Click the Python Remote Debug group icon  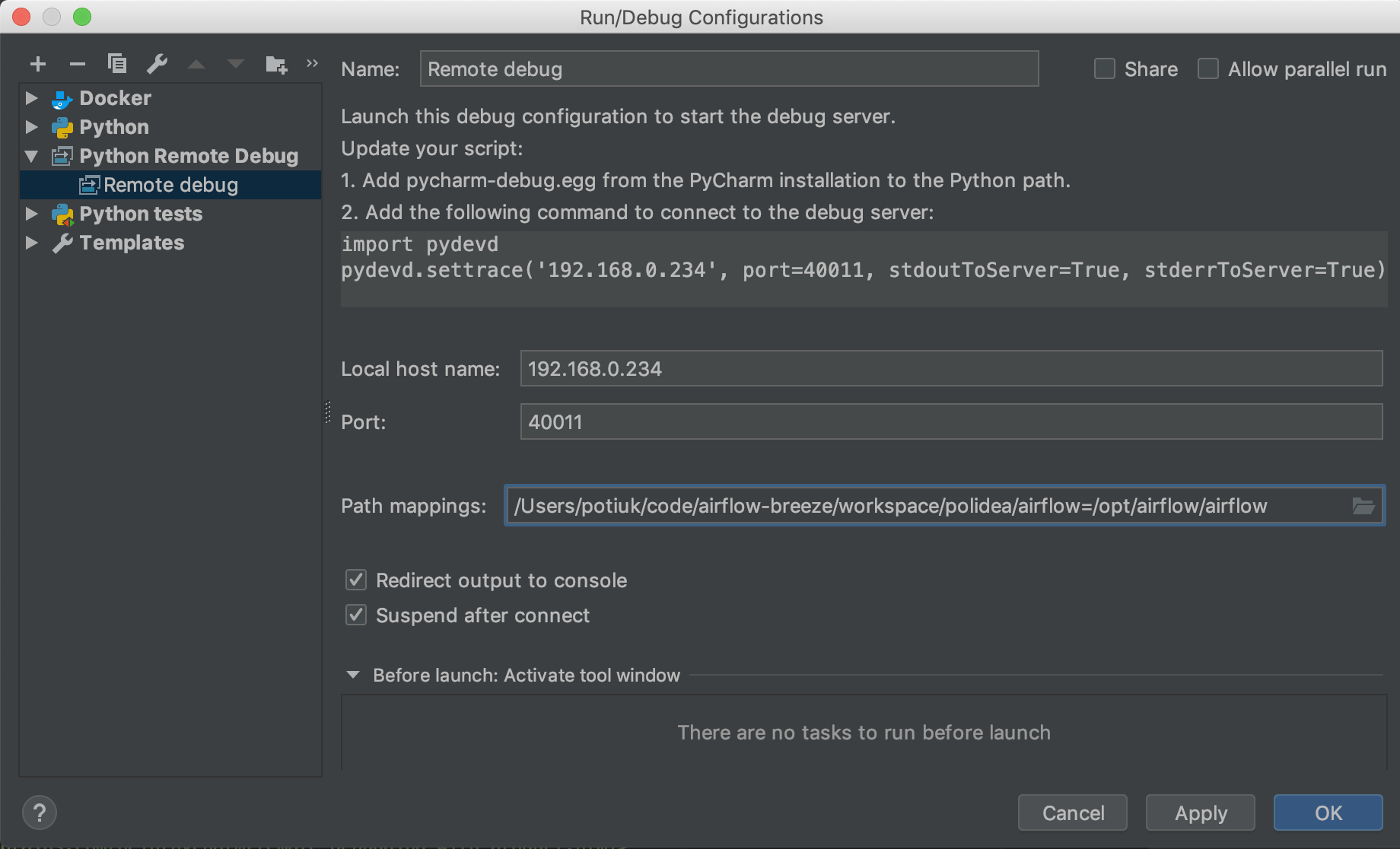(62, 157)
